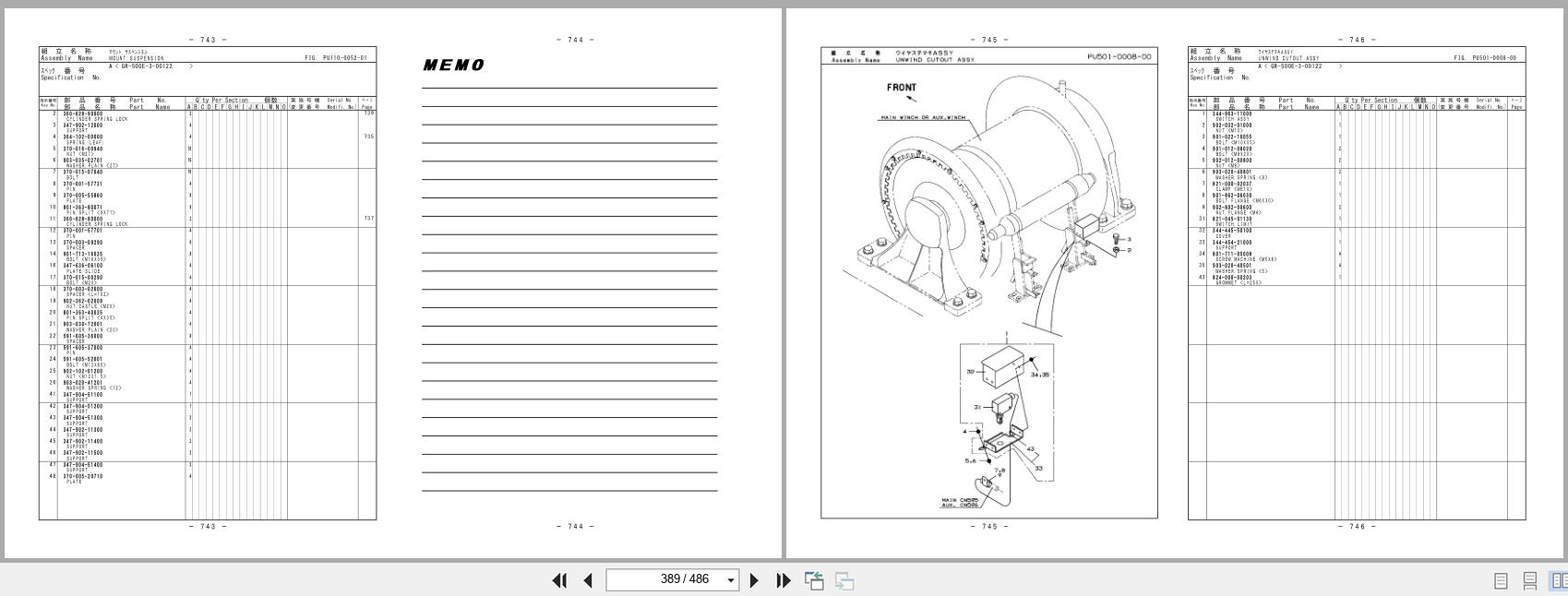Click the top page label - 745 -

pyautogui.click(x=989, y=40)
